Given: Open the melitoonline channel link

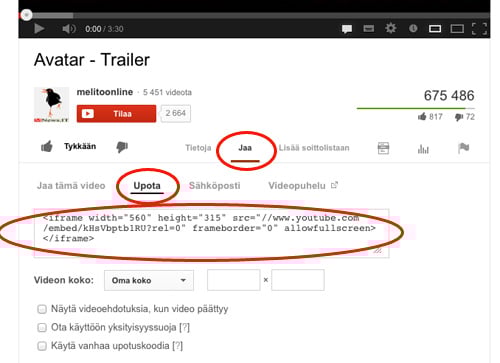Looking at the screenshot, I should tap(105, 92).
